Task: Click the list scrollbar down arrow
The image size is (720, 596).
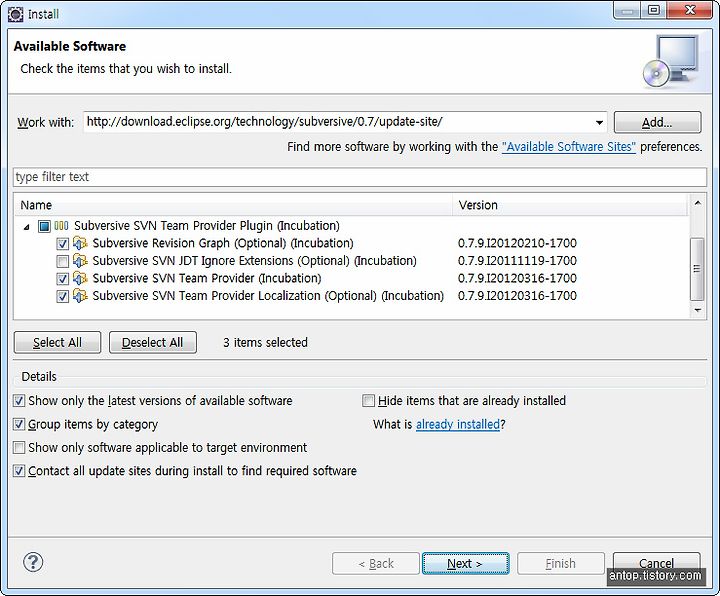Action: pos(698,310)
